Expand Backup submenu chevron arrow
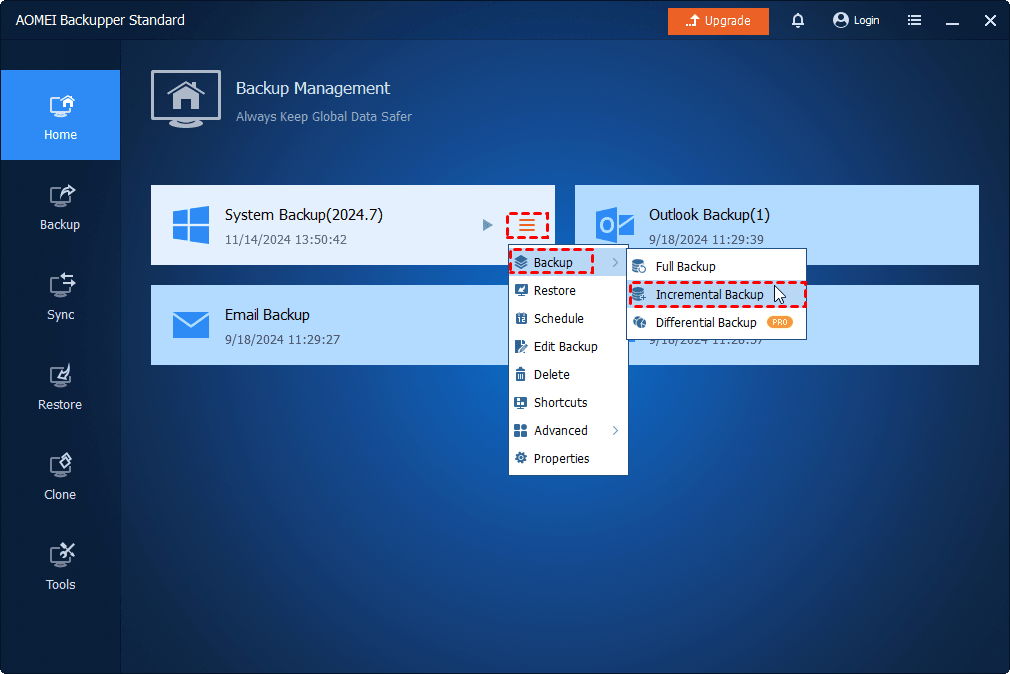 (615, 262)
